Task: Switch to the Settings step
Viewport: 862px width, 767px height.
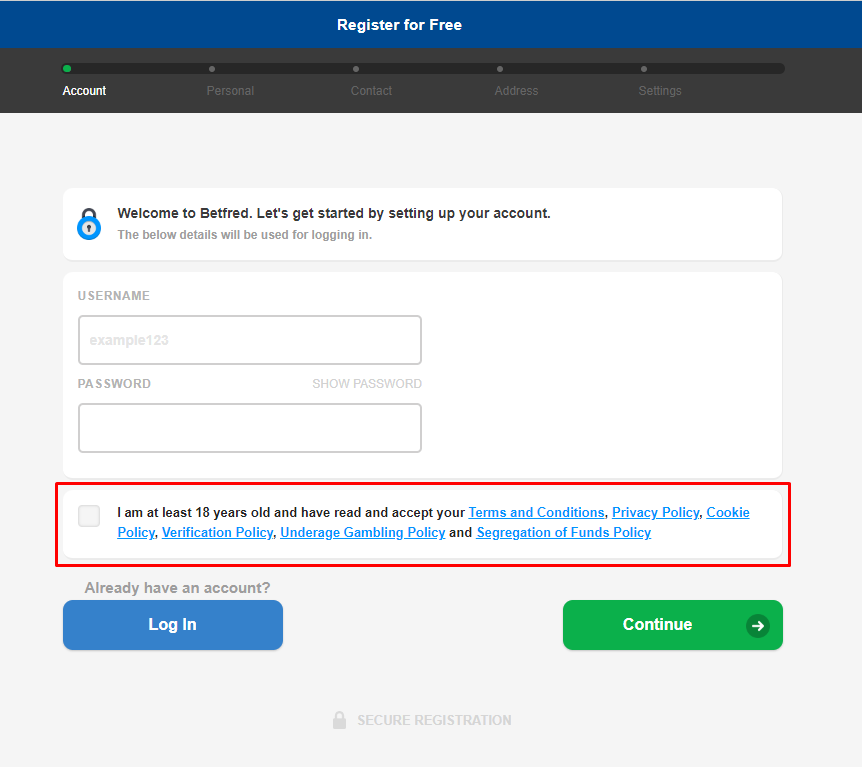Action: pyautogui.click(x=660, y=91)
